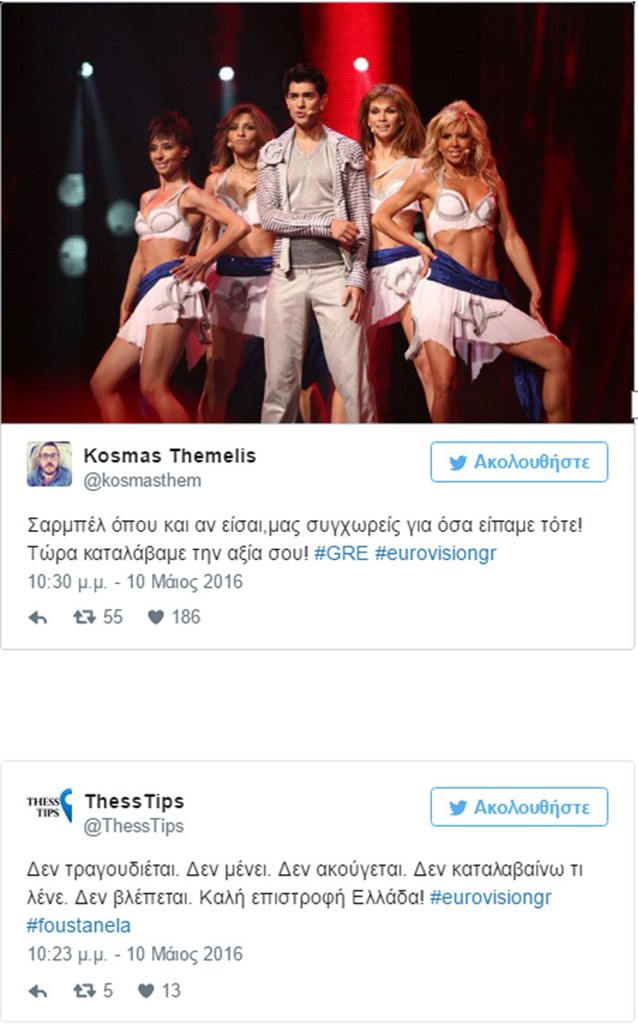Follow Kosmas Themelis with Ακολουθήστε button
This screenshot has height=1024, width=638.
pos(519,462)
